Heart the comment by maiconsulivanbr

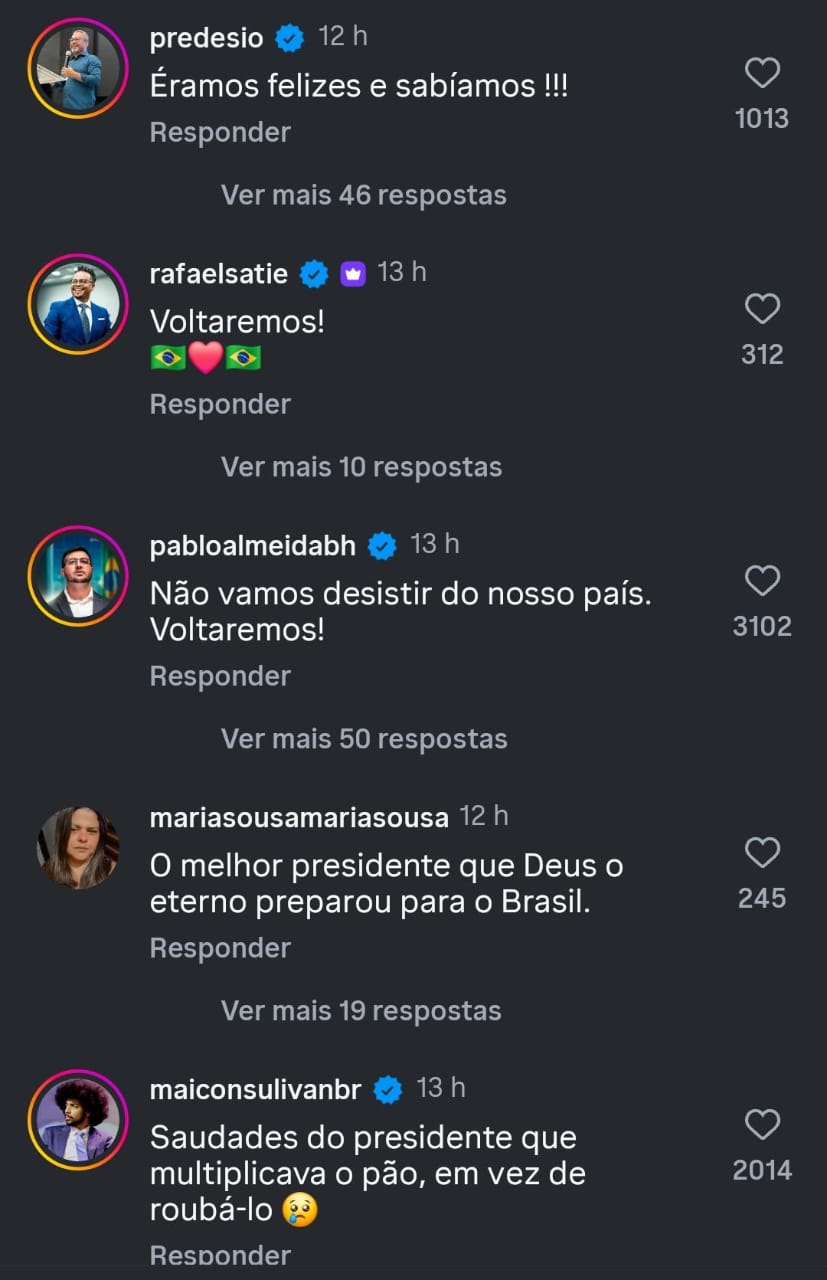pos(762,1125)
